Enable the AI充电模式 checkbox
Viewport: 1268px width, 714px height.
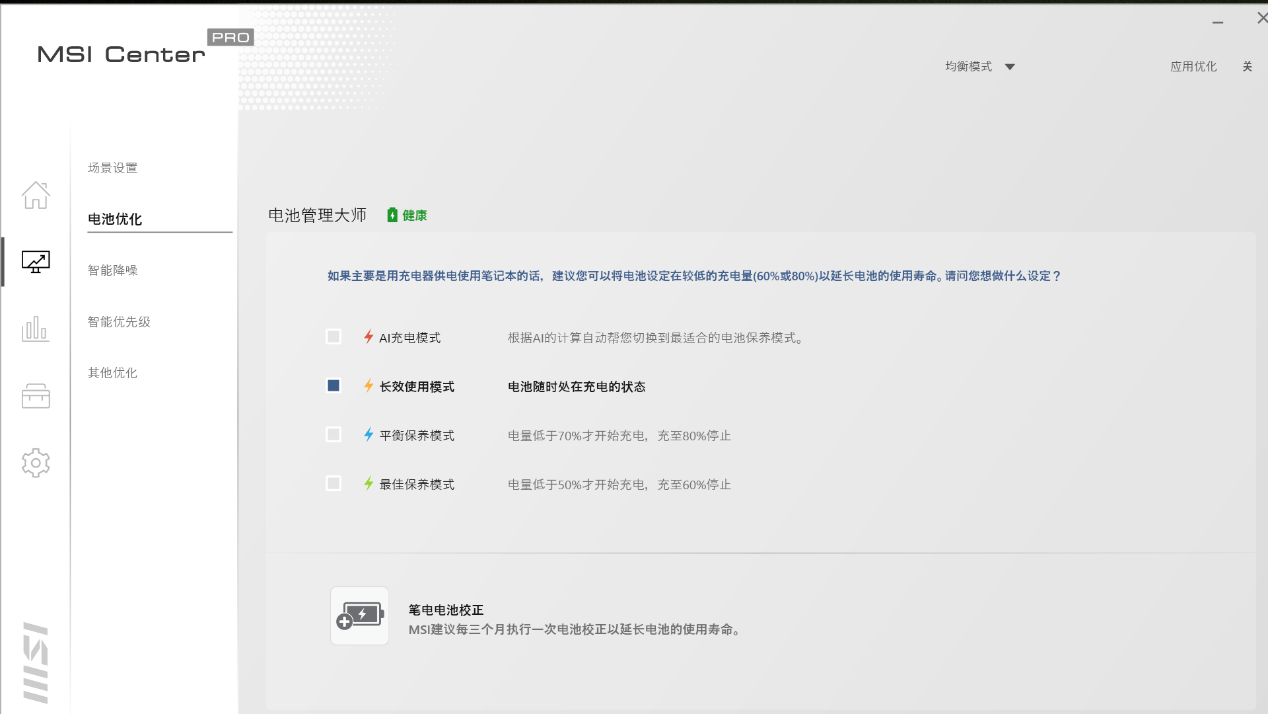[x=334, y=337]
